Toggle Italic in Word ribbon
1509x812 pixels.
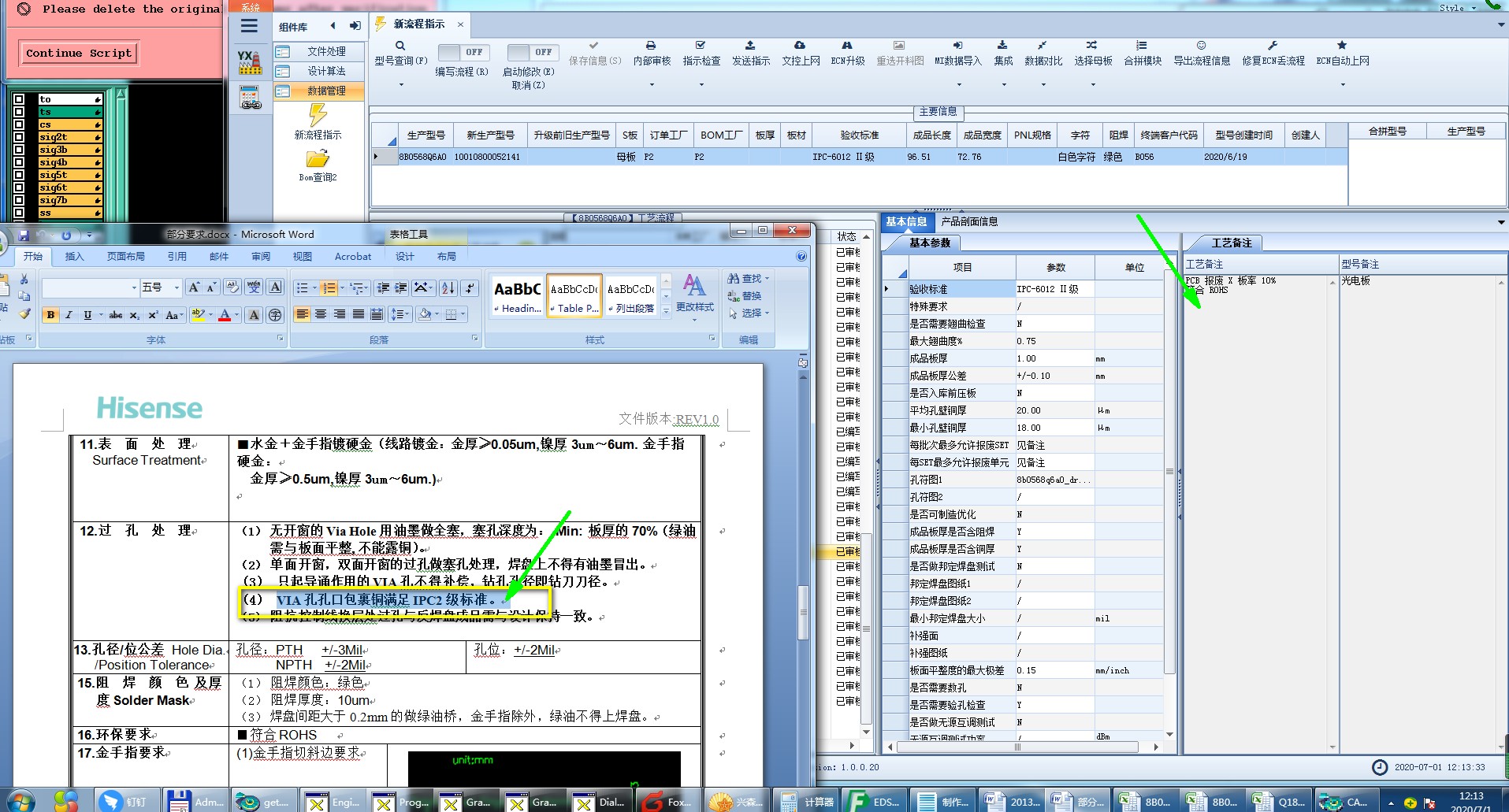69,315
